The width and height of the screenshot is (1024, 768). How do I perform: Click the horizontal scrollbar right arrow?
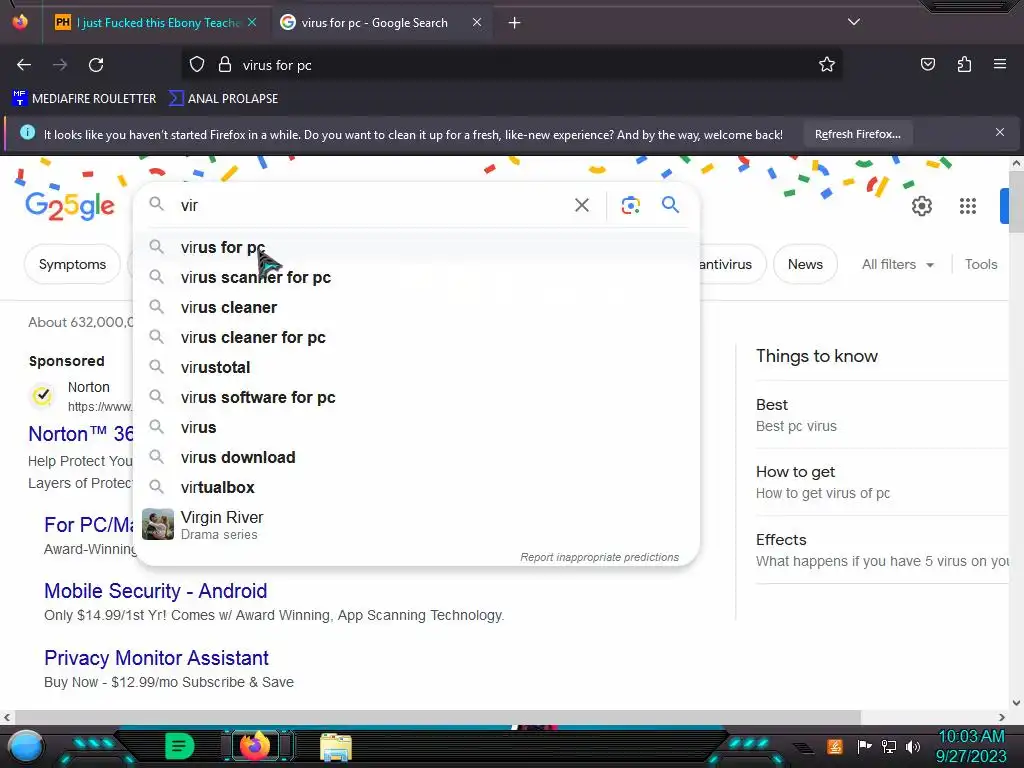tap(1002, 717)
